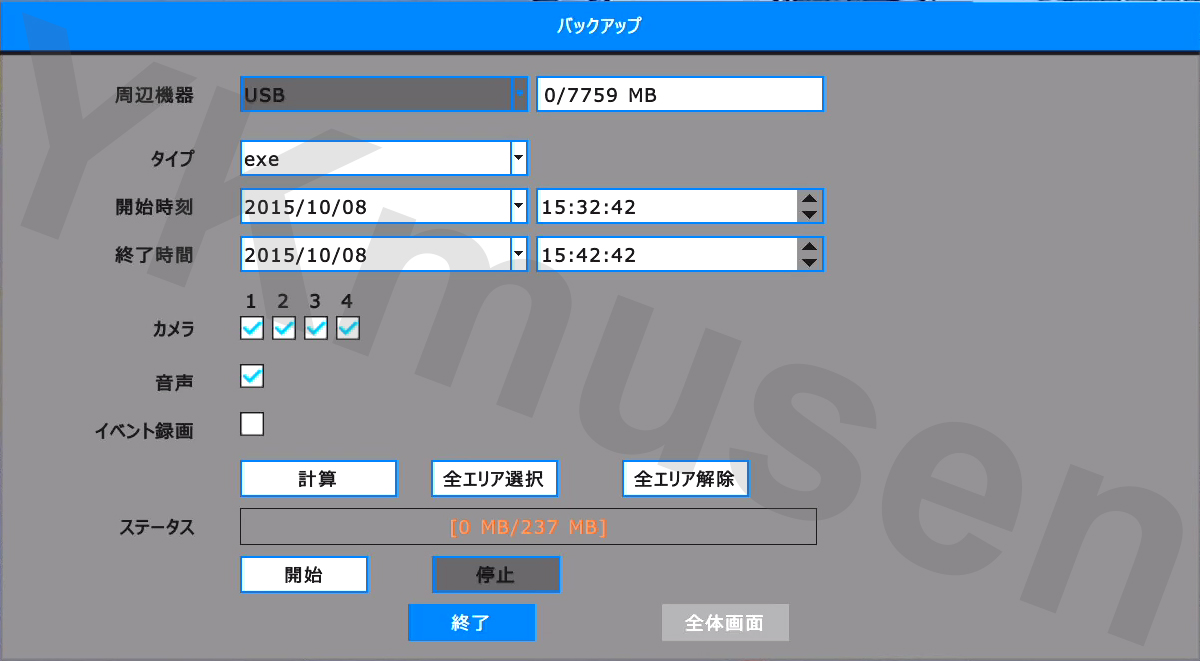Click the 0/7759 MB capacity field

[680, 95]
